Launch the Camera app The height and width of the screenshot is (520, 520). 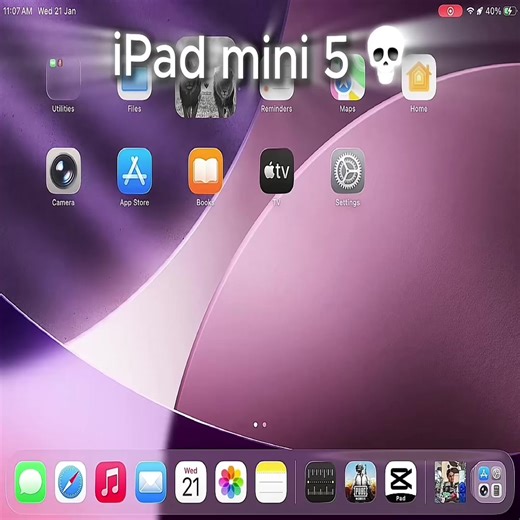point(63,171)
